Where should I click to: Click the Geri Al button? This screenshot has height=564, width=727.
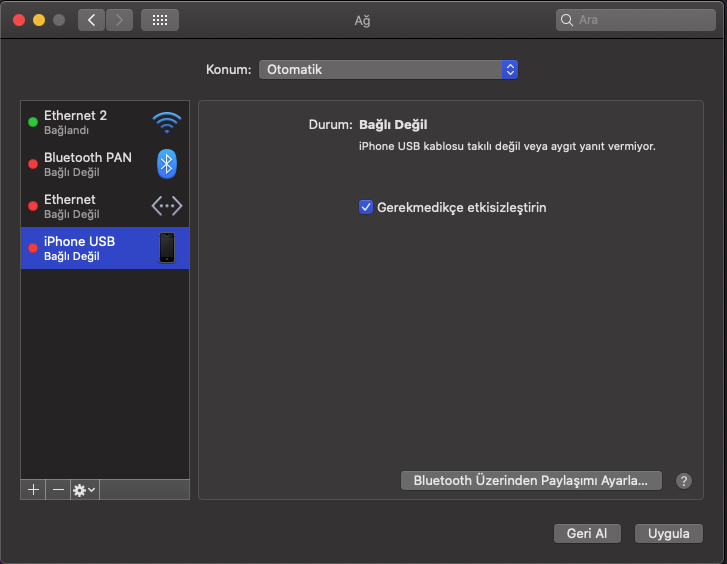(x=587, y=534)
